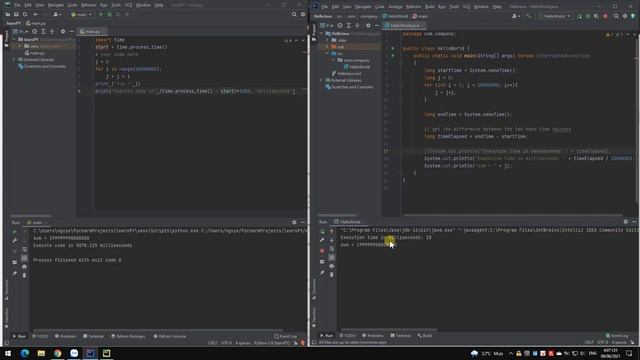Open main run configuration dropdown in PyCharm
This screenshot has width=640, height=360.
click(x=81, y=14)
